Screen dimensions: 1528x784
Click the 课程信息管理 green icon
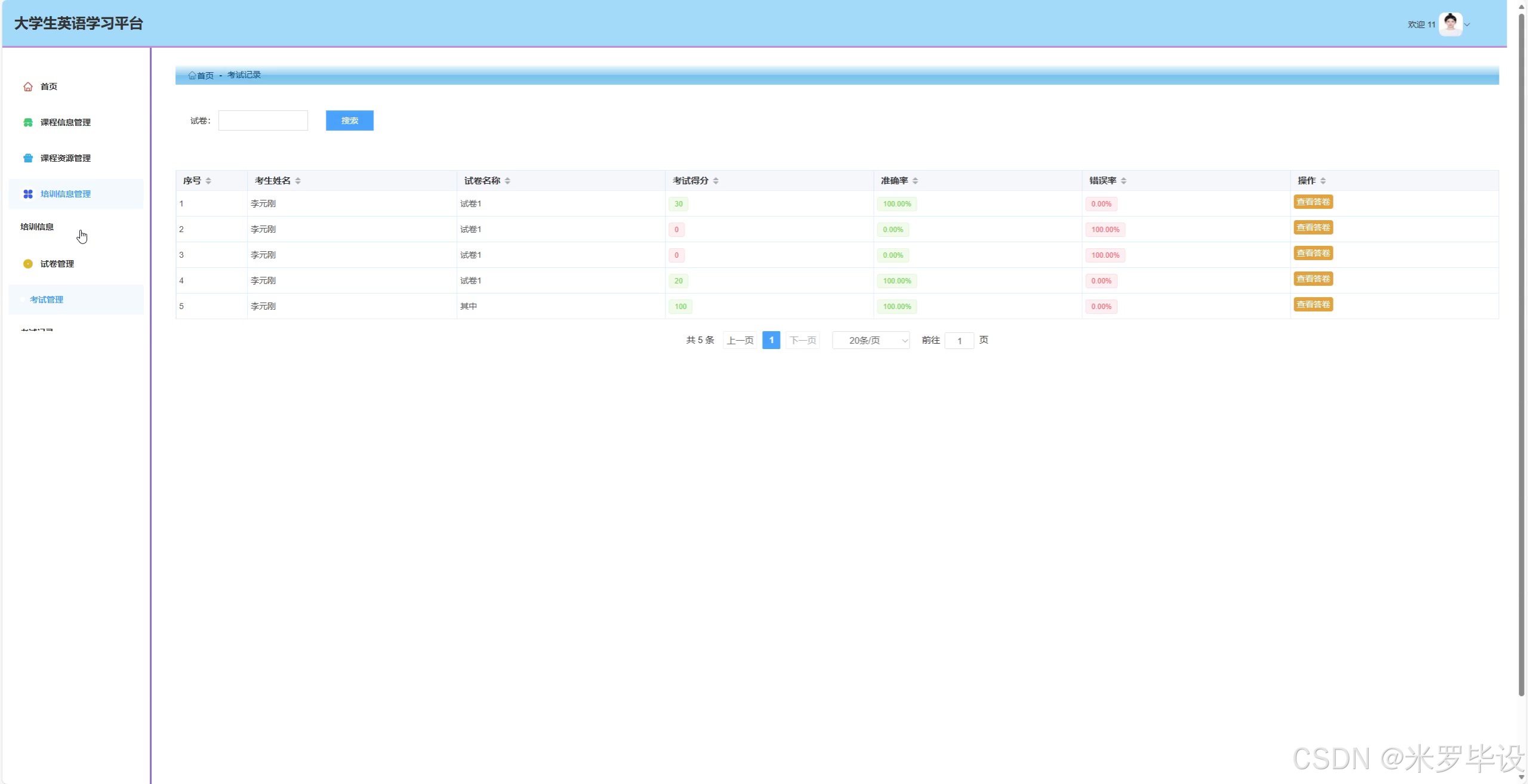(x=28, y=122)
